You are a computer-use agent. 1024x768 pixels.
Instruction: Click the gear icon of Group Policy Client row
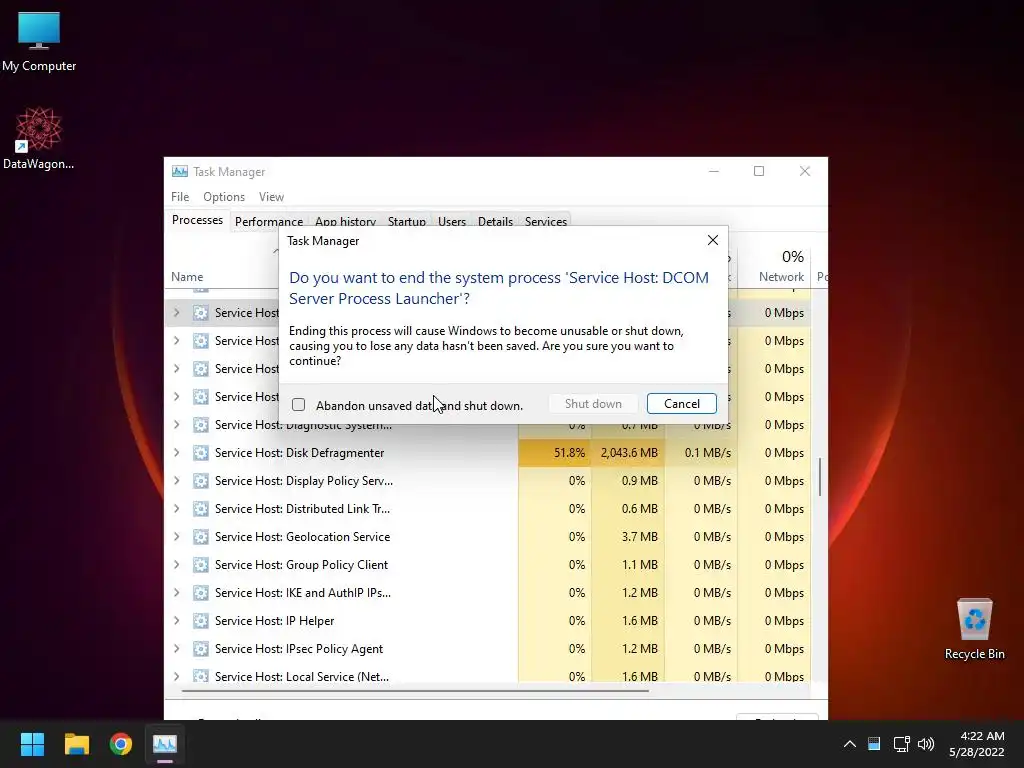200,565
